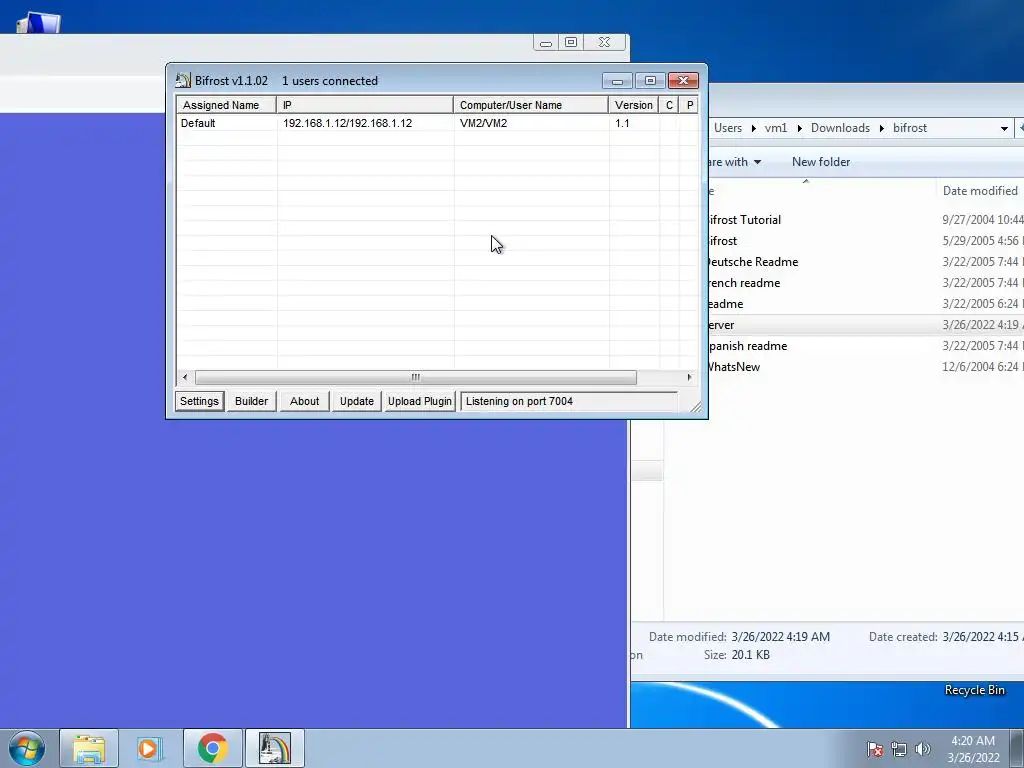Click the About button in Bifrost
1024x768 pixels.
[304, 401]
